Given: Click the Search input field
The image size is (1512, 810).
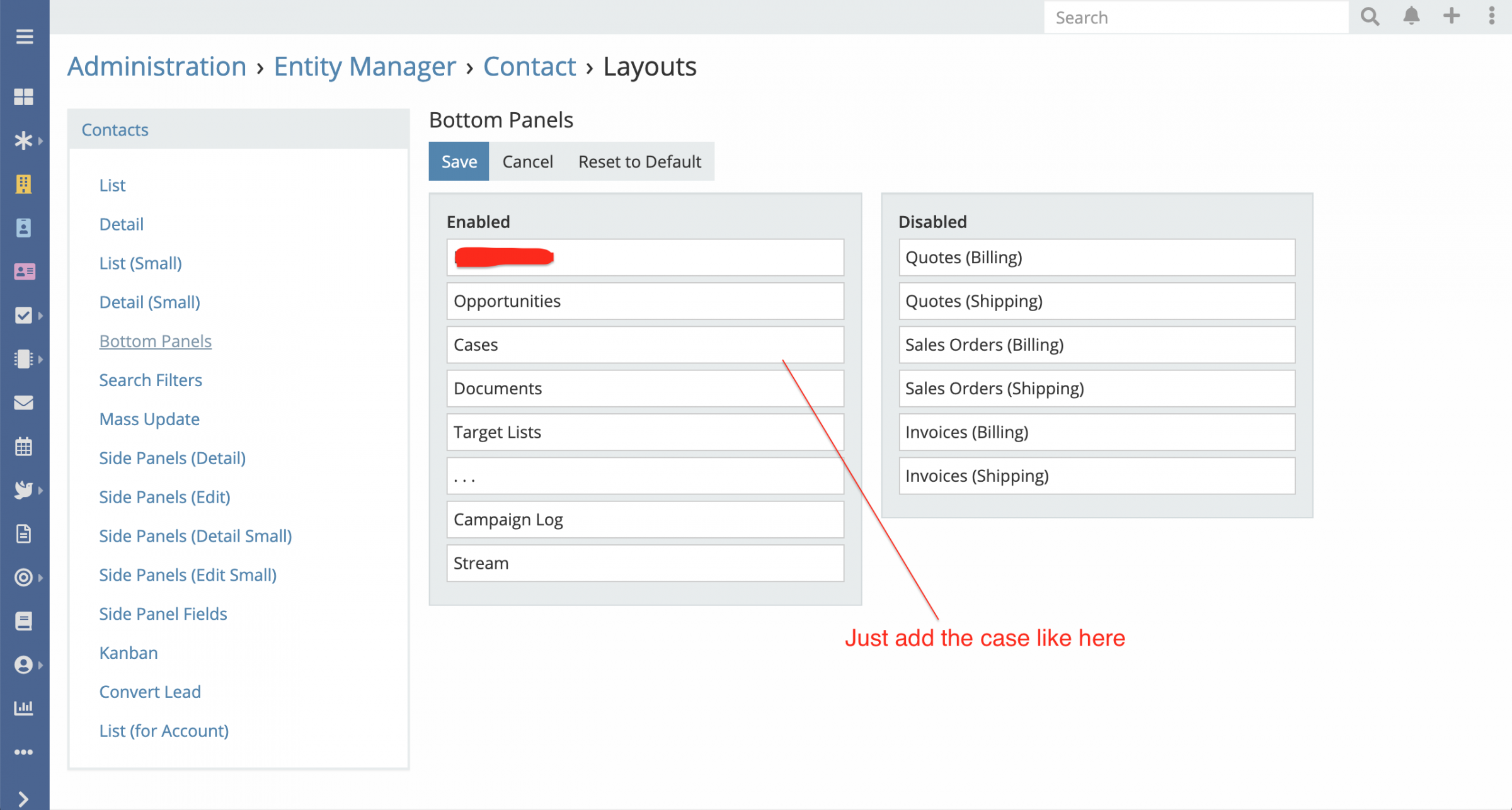Looking at the screenshot, I should (1195, 18).
